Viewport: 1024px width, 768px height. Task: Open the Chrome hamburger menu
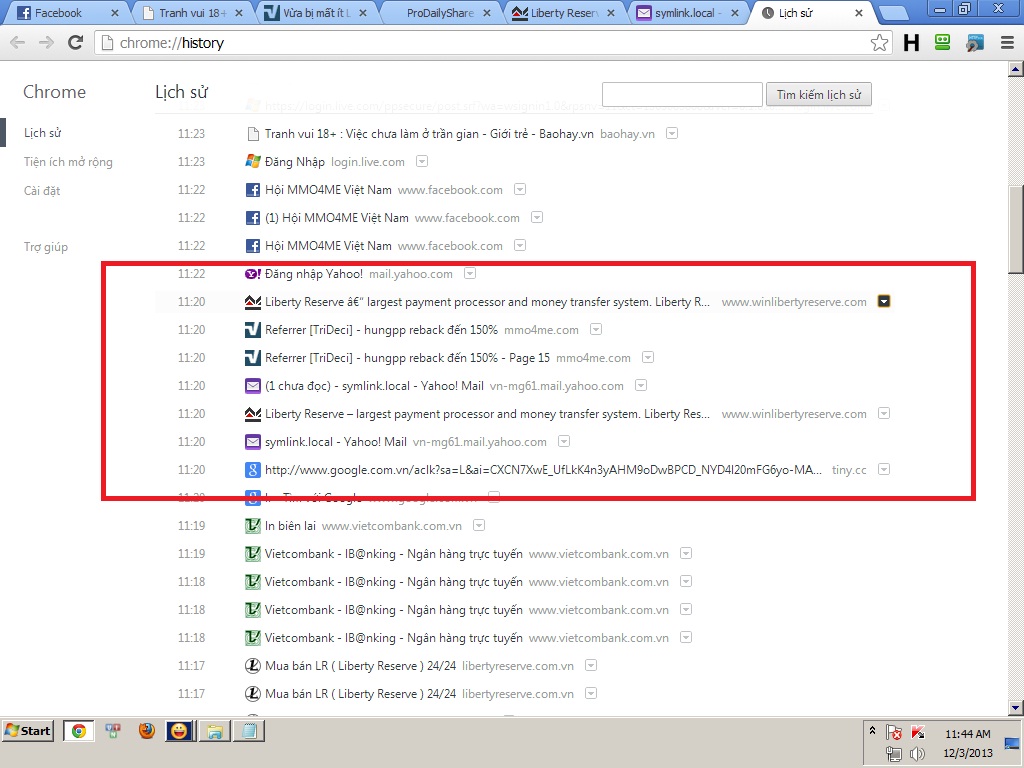(1008, 43)
